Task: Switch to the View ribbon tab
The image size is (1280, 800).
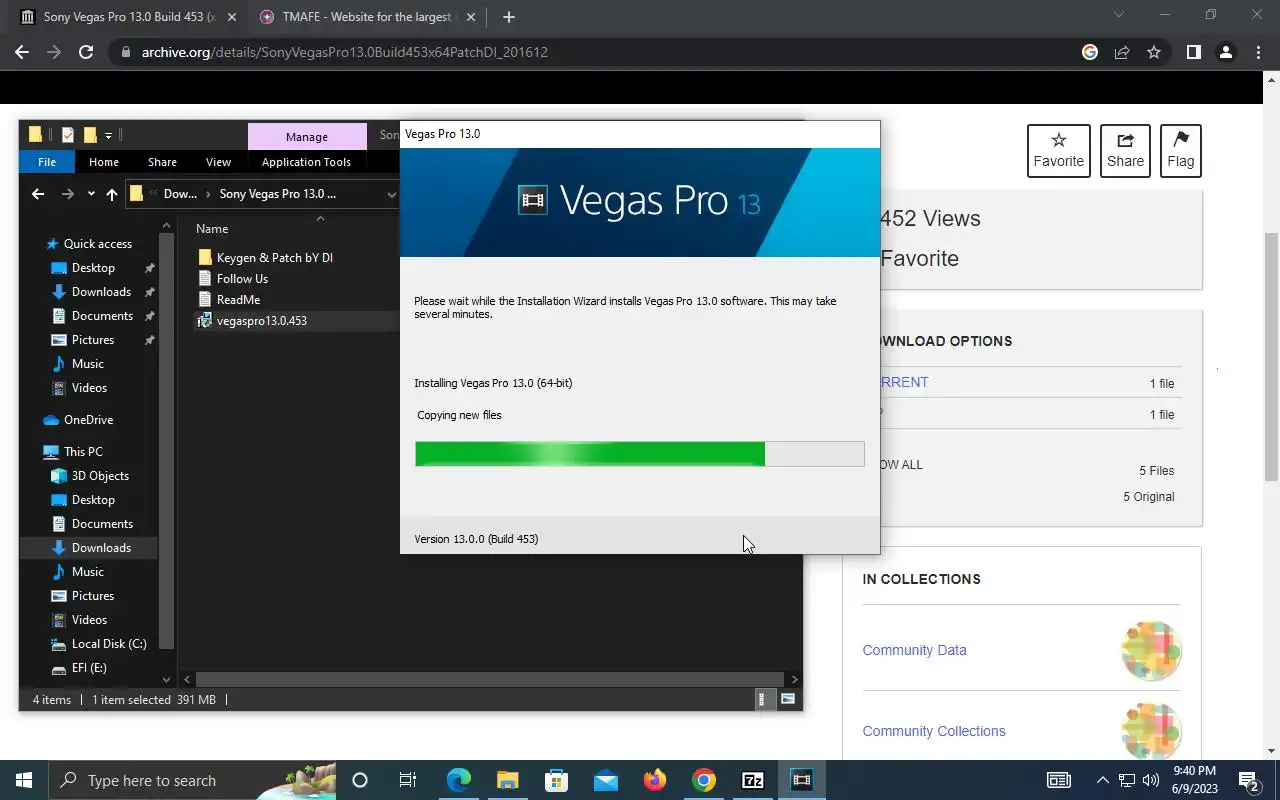Action: [x=218, y=162]
